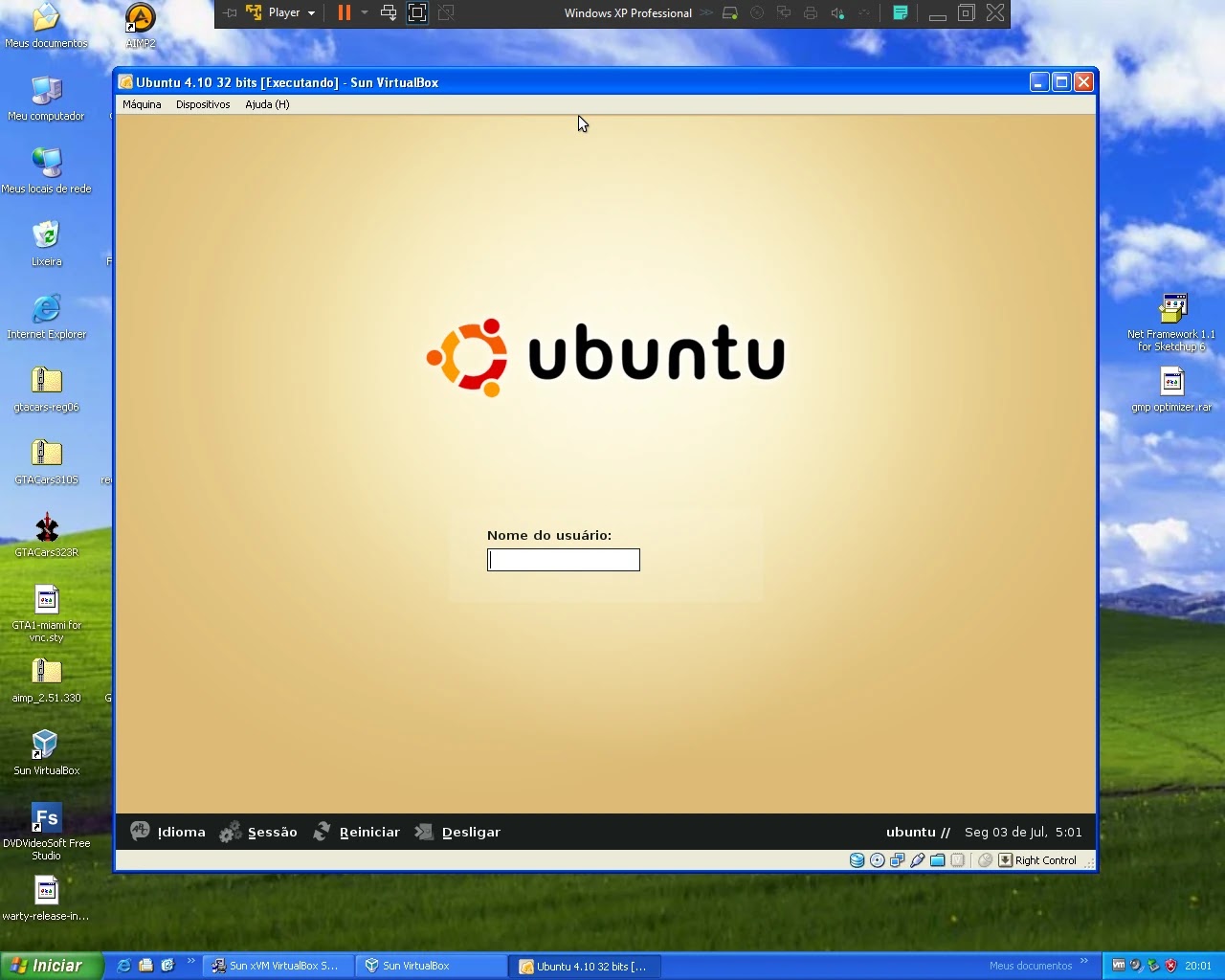Viewport: 1225px width, 980px height.
Task: Click the sound card icon in Player bar
Action: point(837,13)
